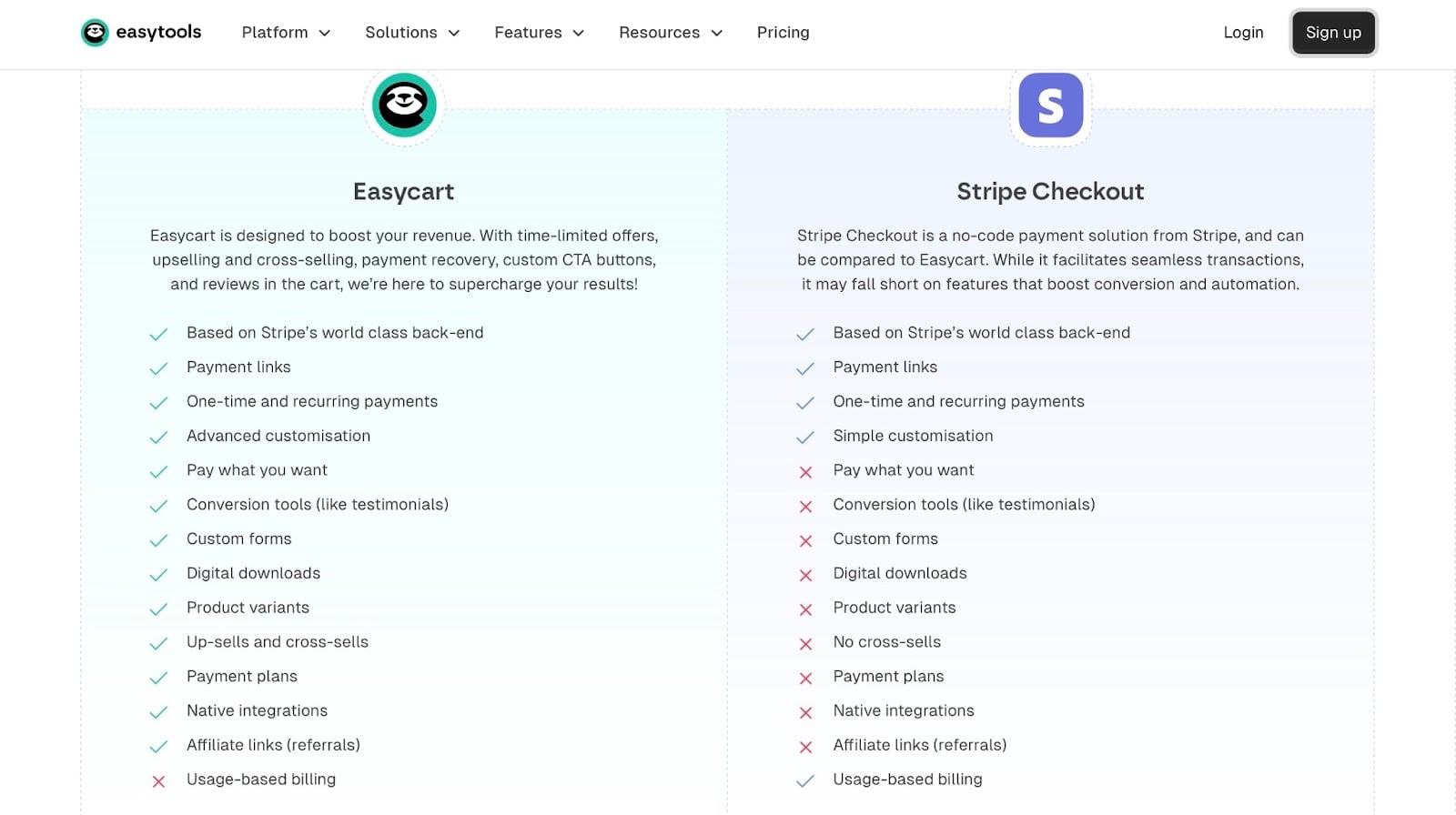Click the red X beside Easycart Usage-based billing
1456x815 pixels.
[x=158, y=781]
